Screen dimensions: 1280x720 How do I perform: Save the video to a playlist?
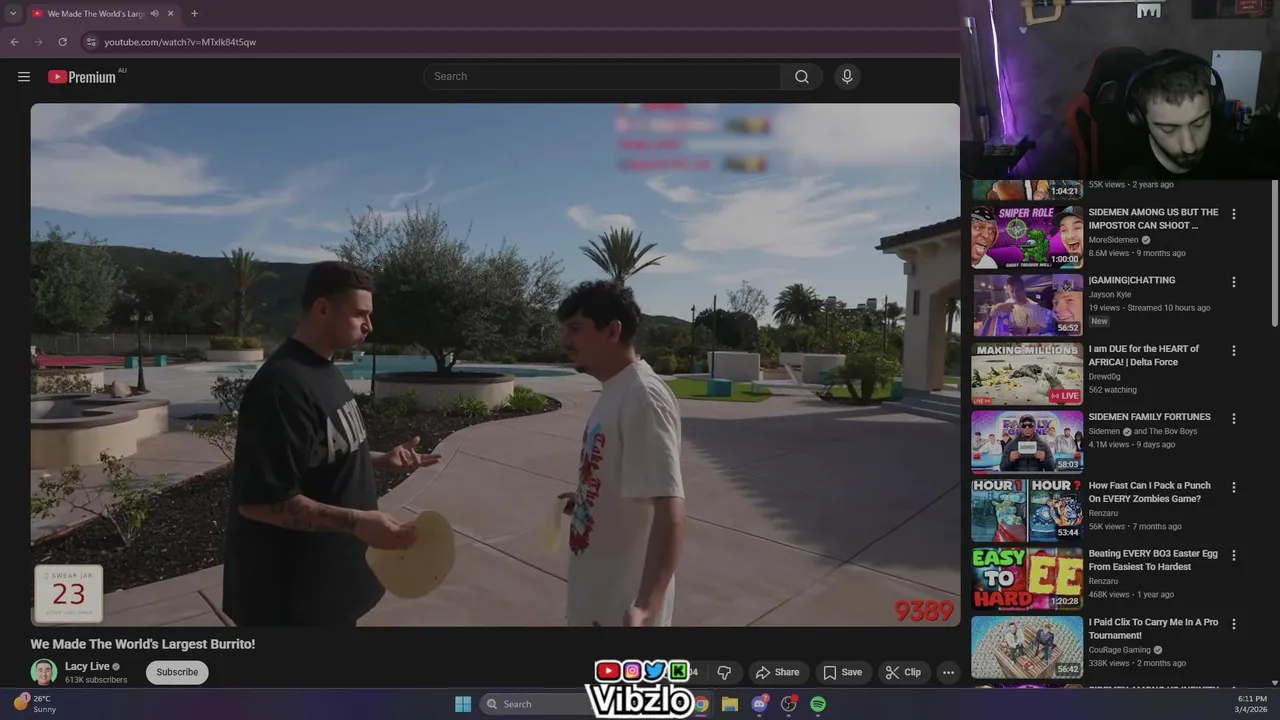pyautogui.click(x=842, y=672)
